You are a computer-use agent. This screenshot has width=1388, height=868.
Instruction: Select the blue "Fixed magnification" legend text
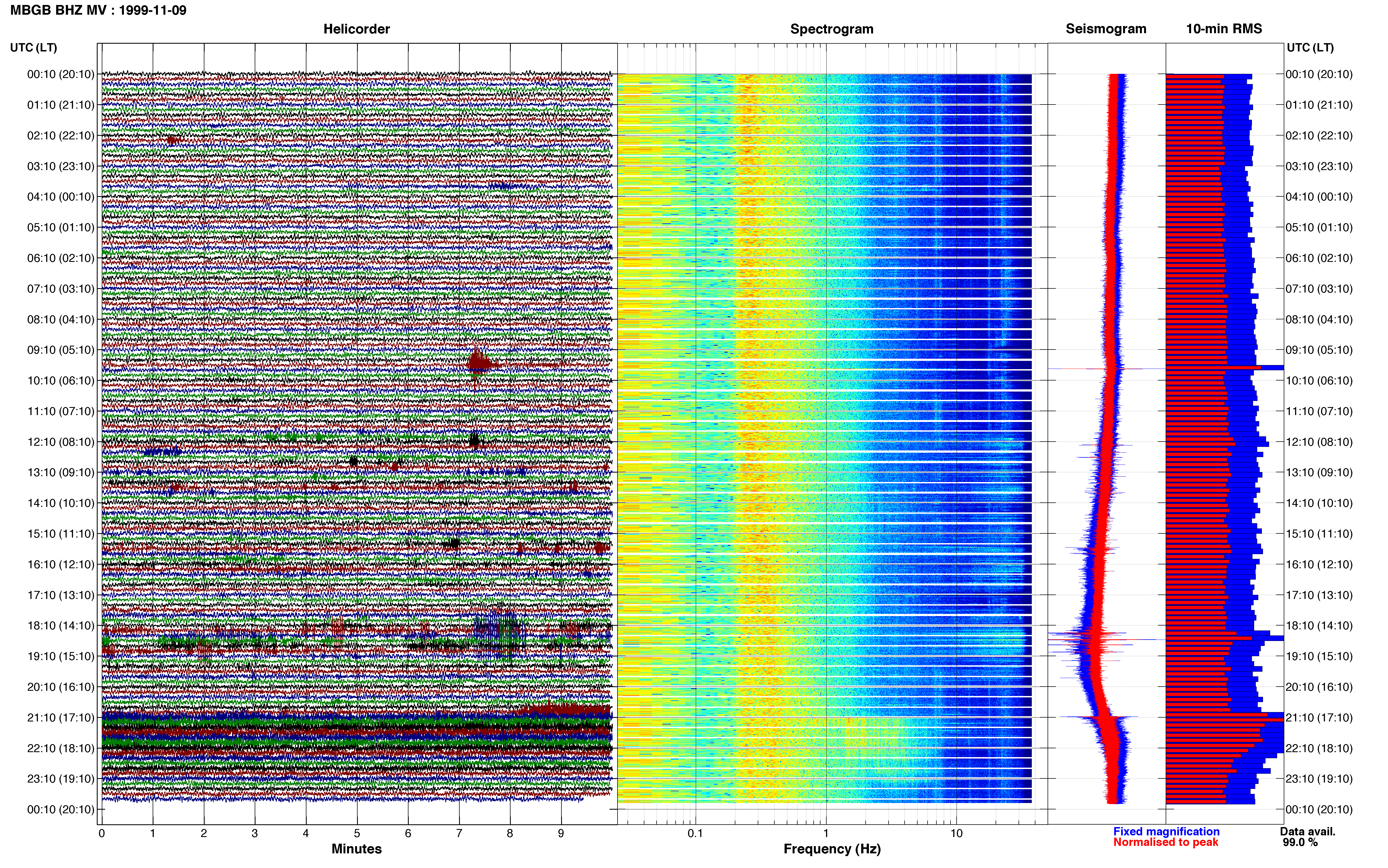tap(1166, 831)
